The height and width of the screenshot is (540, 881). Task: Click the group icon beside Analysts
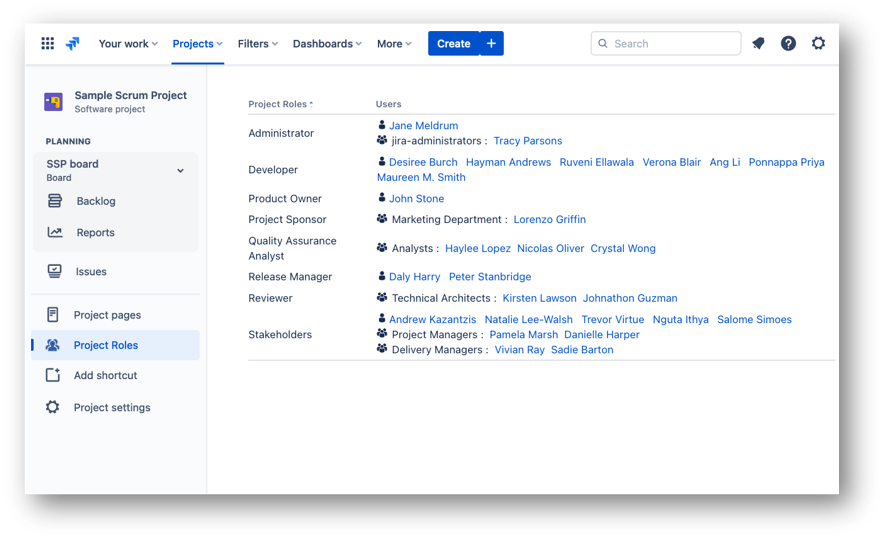pyautogui.click(x=382, y=247)
